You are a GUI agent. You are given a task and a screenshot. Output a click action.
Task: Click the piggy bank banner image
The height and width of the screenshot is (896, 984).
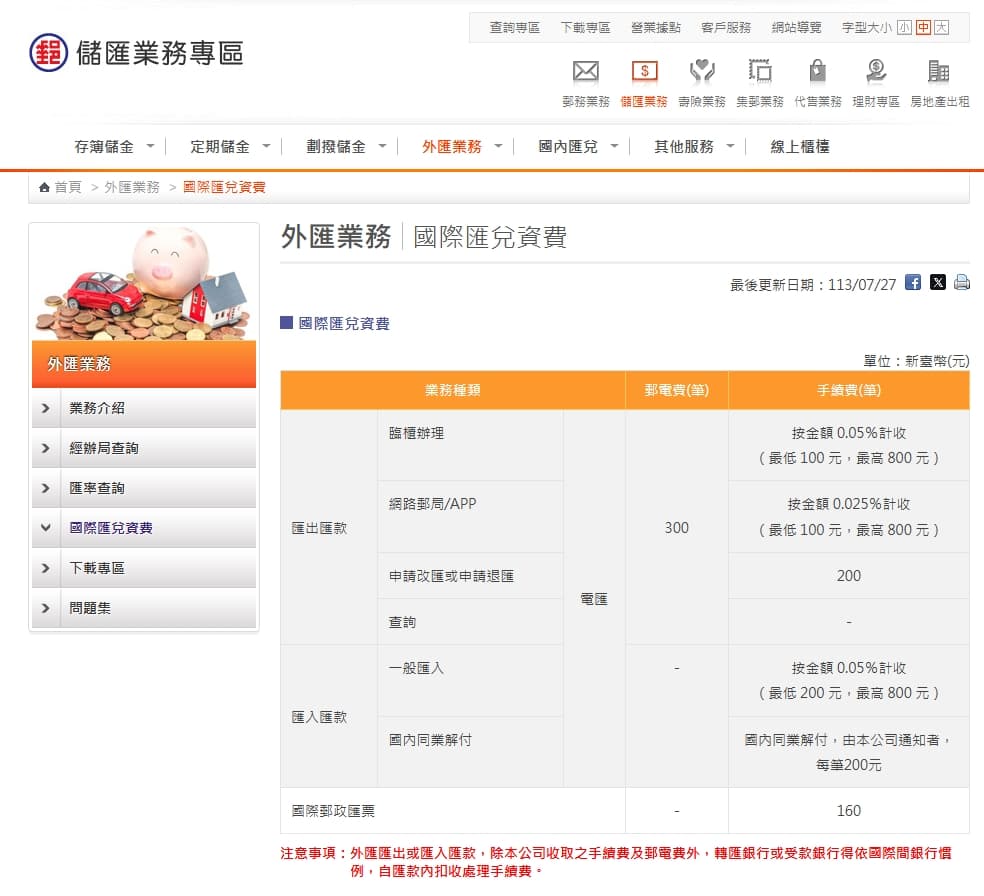pos(144,282)
